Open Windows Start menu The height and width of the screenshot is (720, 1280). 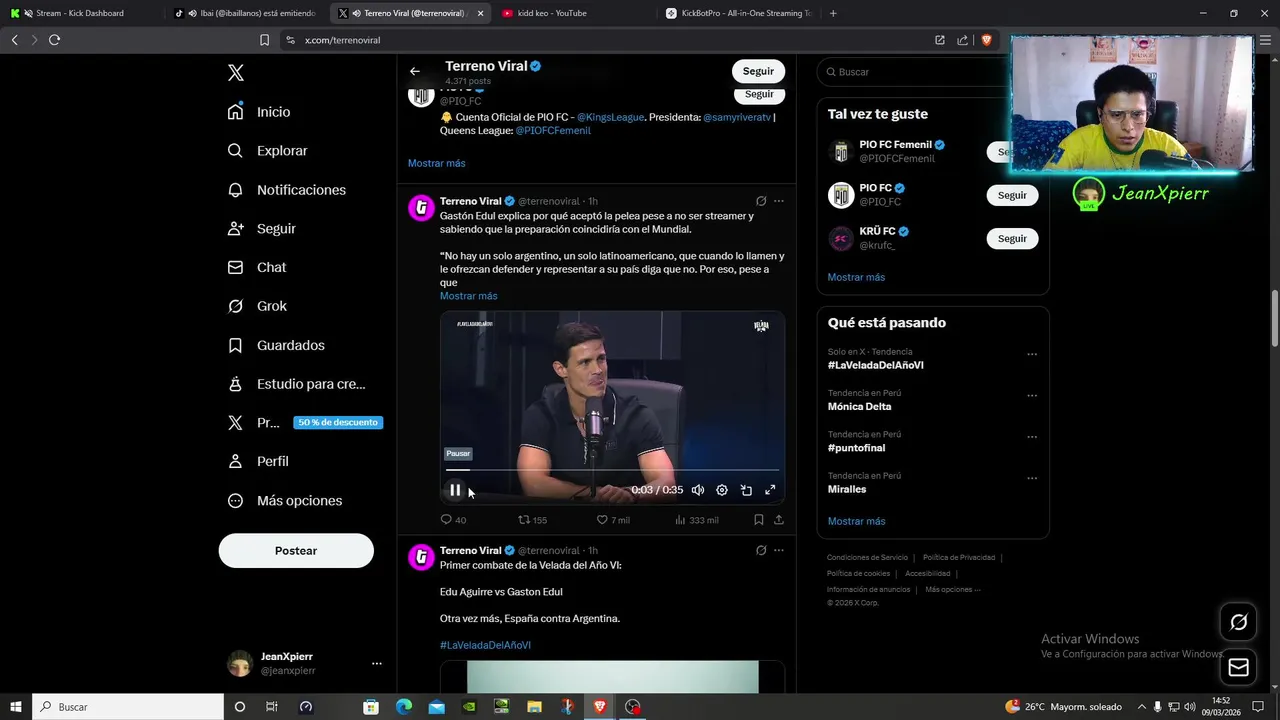16,706
